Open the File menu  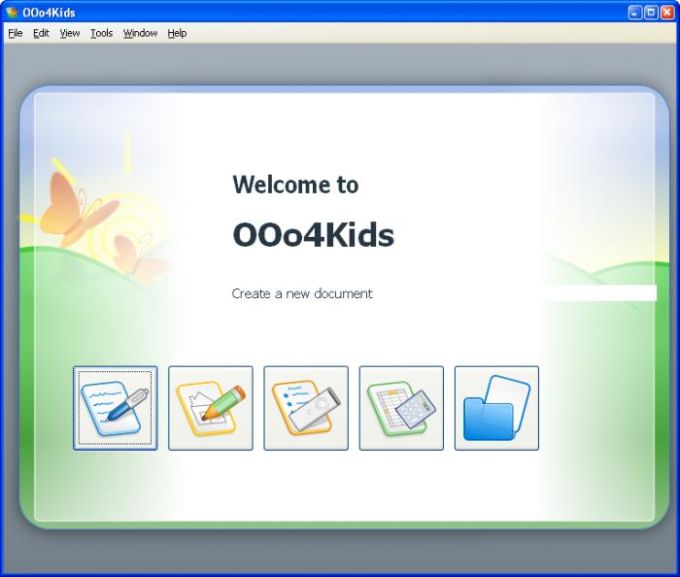coord(15,33)
